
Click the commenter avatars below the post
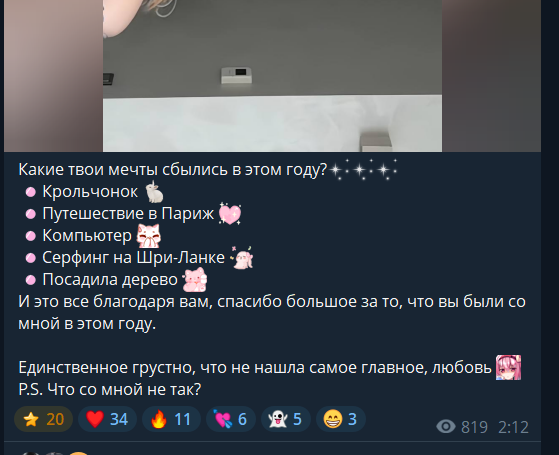coord(54,453)
